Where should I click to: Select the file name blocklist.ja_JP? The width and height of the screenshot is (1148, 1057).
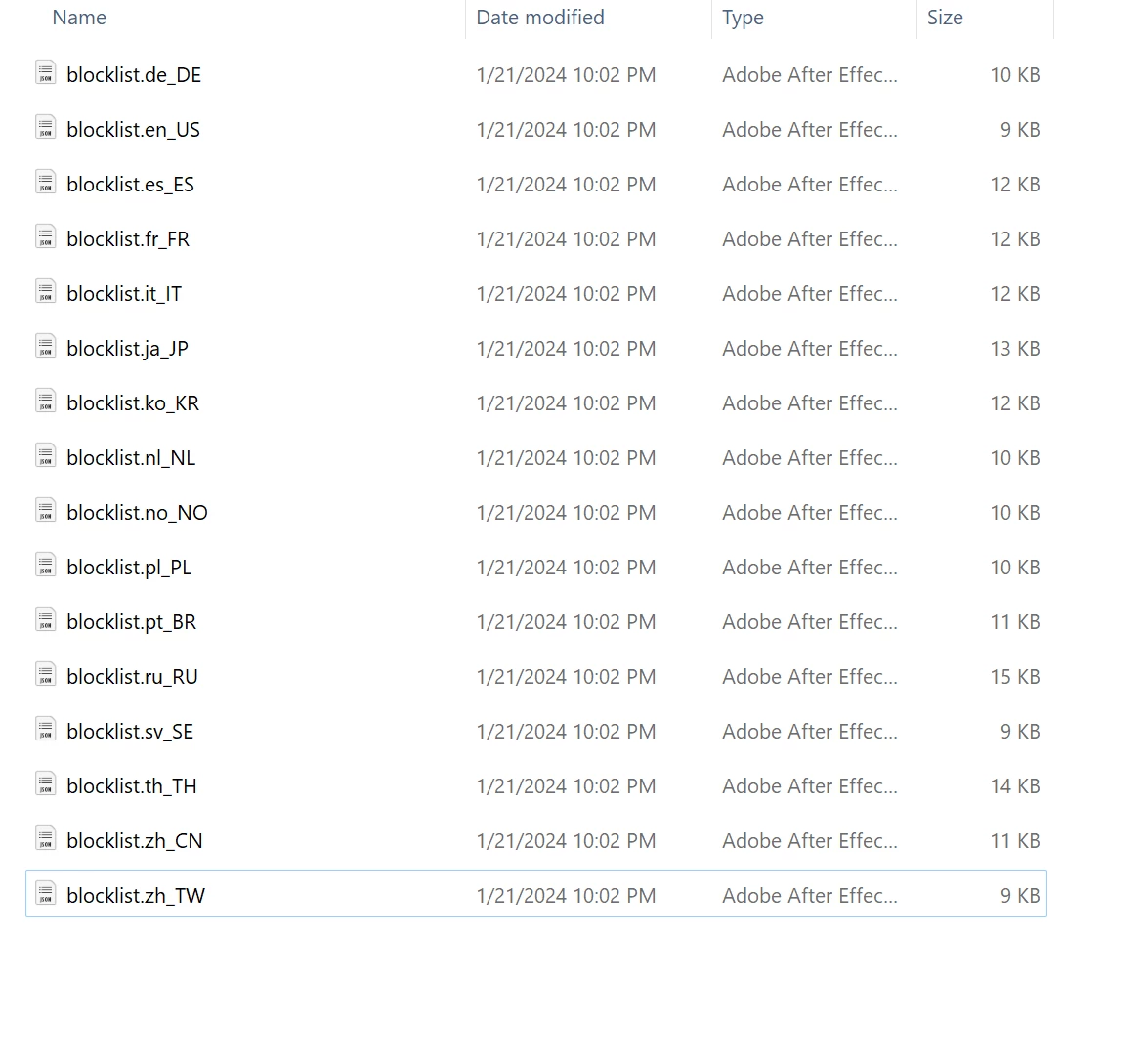(127, 349)
